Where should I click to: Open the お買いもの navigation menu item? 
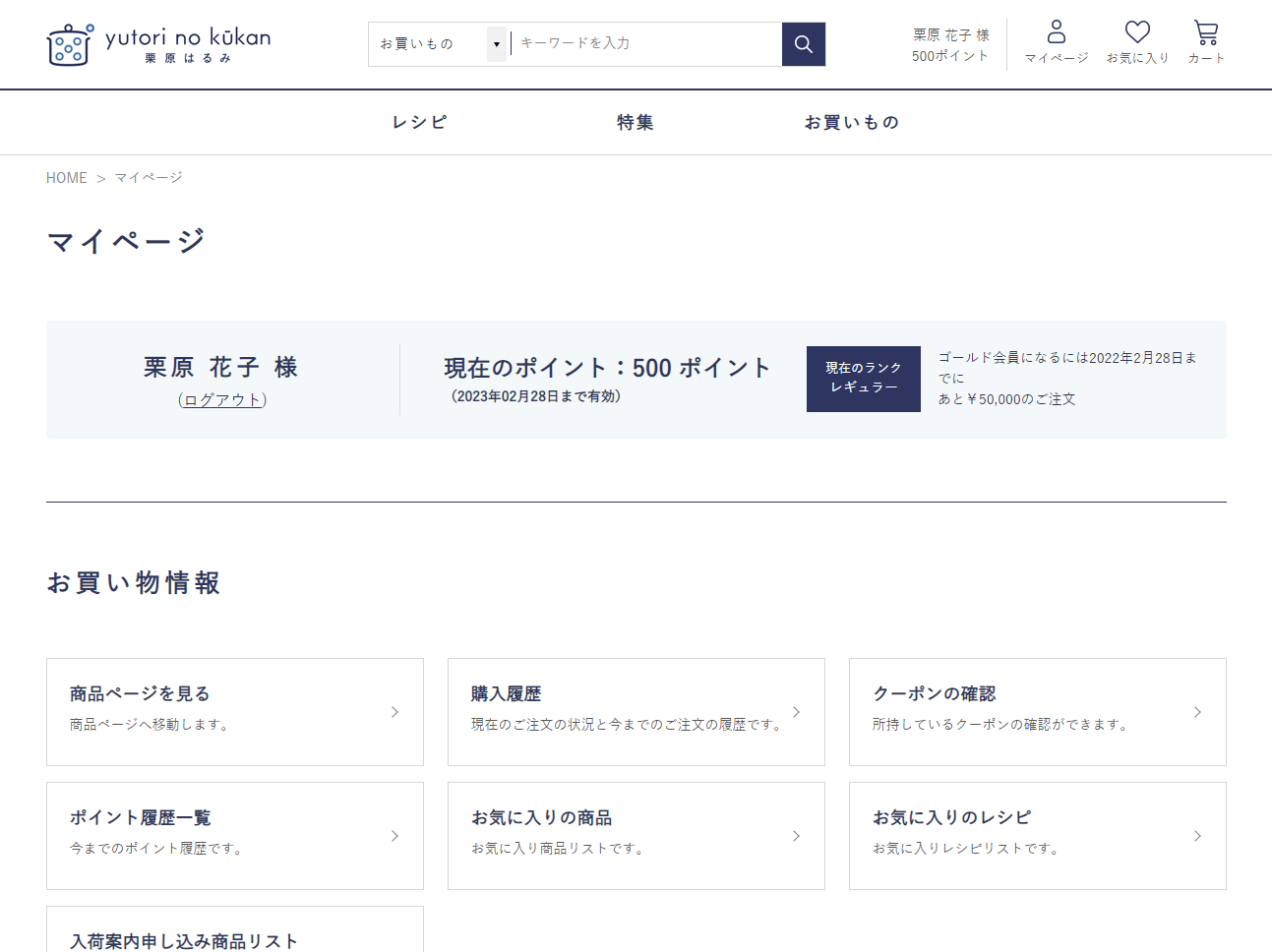tap(852, 122)
